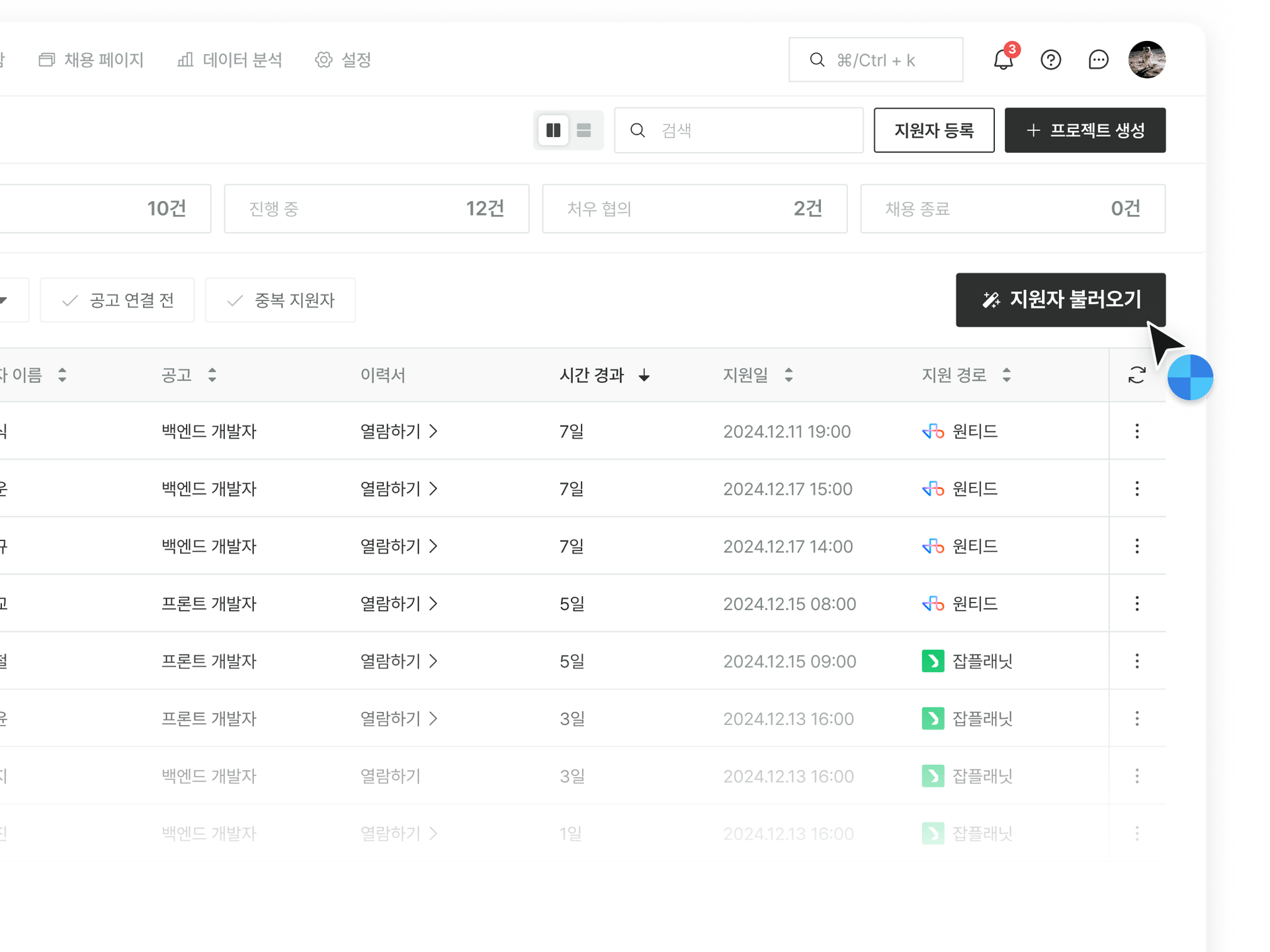Click the 프로젝트 생성 button

1085,130
